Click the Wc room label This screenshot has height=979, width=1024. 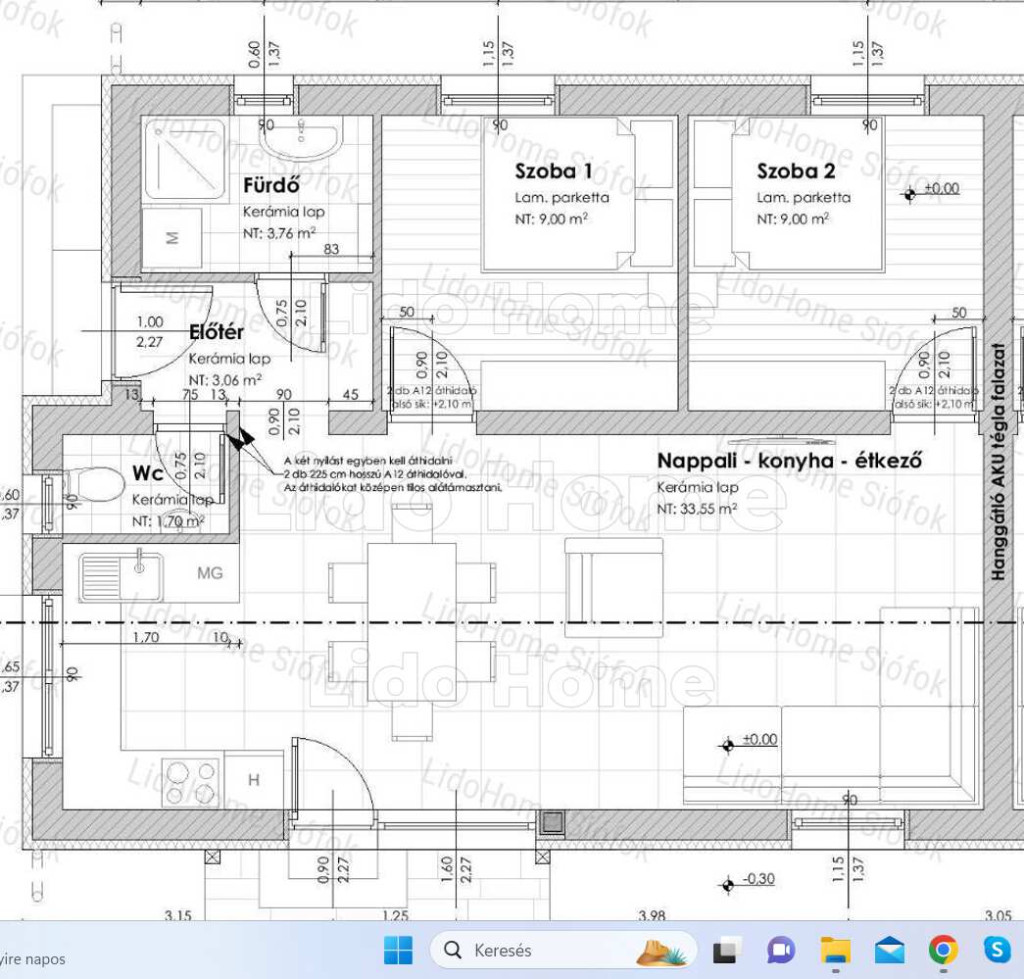tap(149, 472)
